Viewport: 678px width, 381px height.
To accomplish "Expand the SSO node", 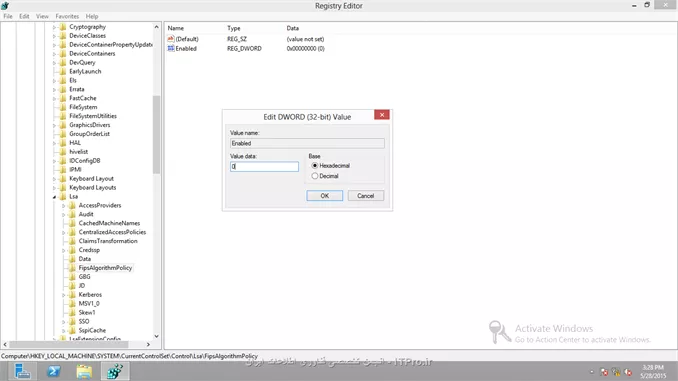I will pyautogui.click(x=64, y=322).
